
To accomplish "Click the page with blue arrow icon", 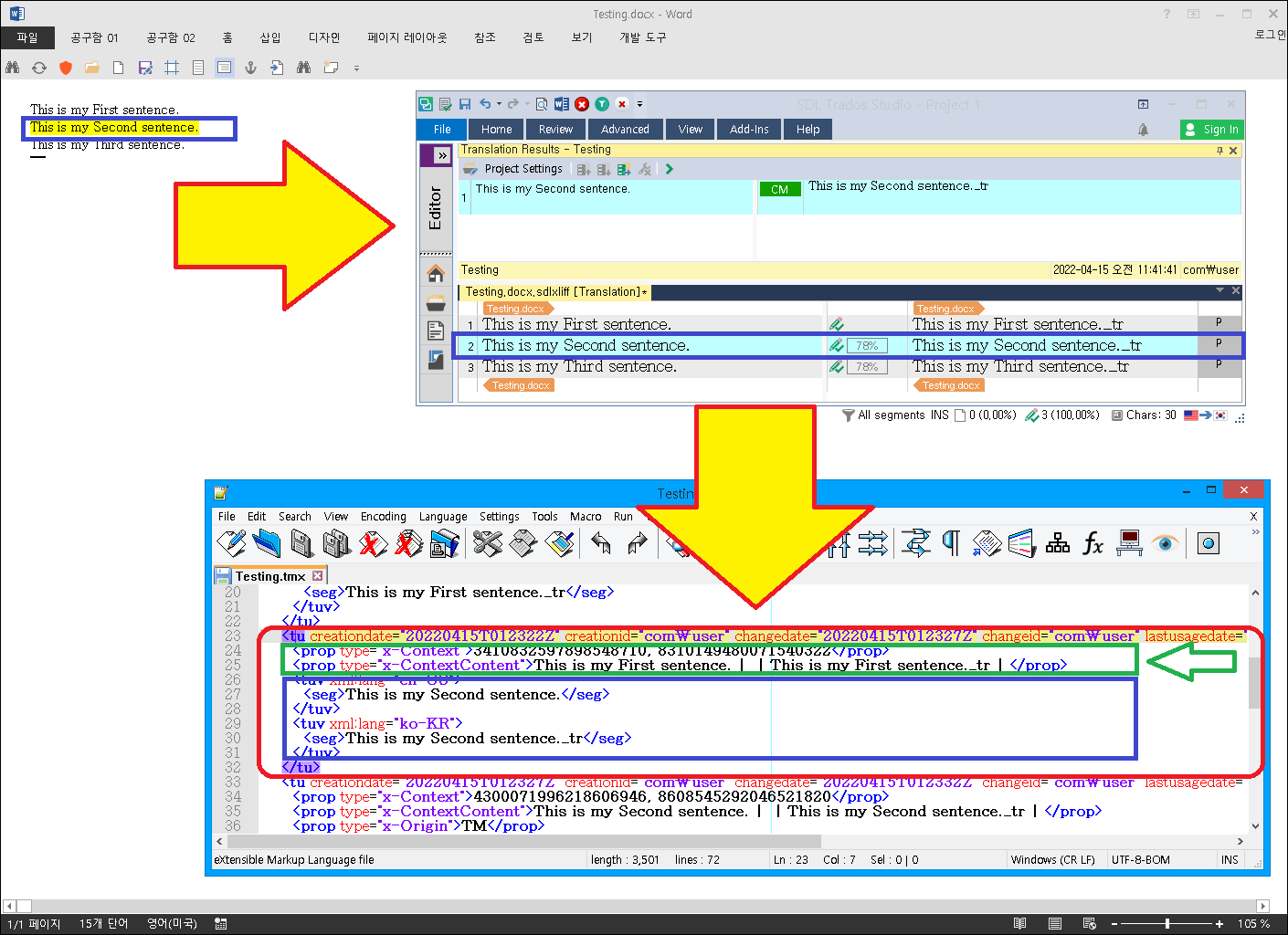I will 278,68.
